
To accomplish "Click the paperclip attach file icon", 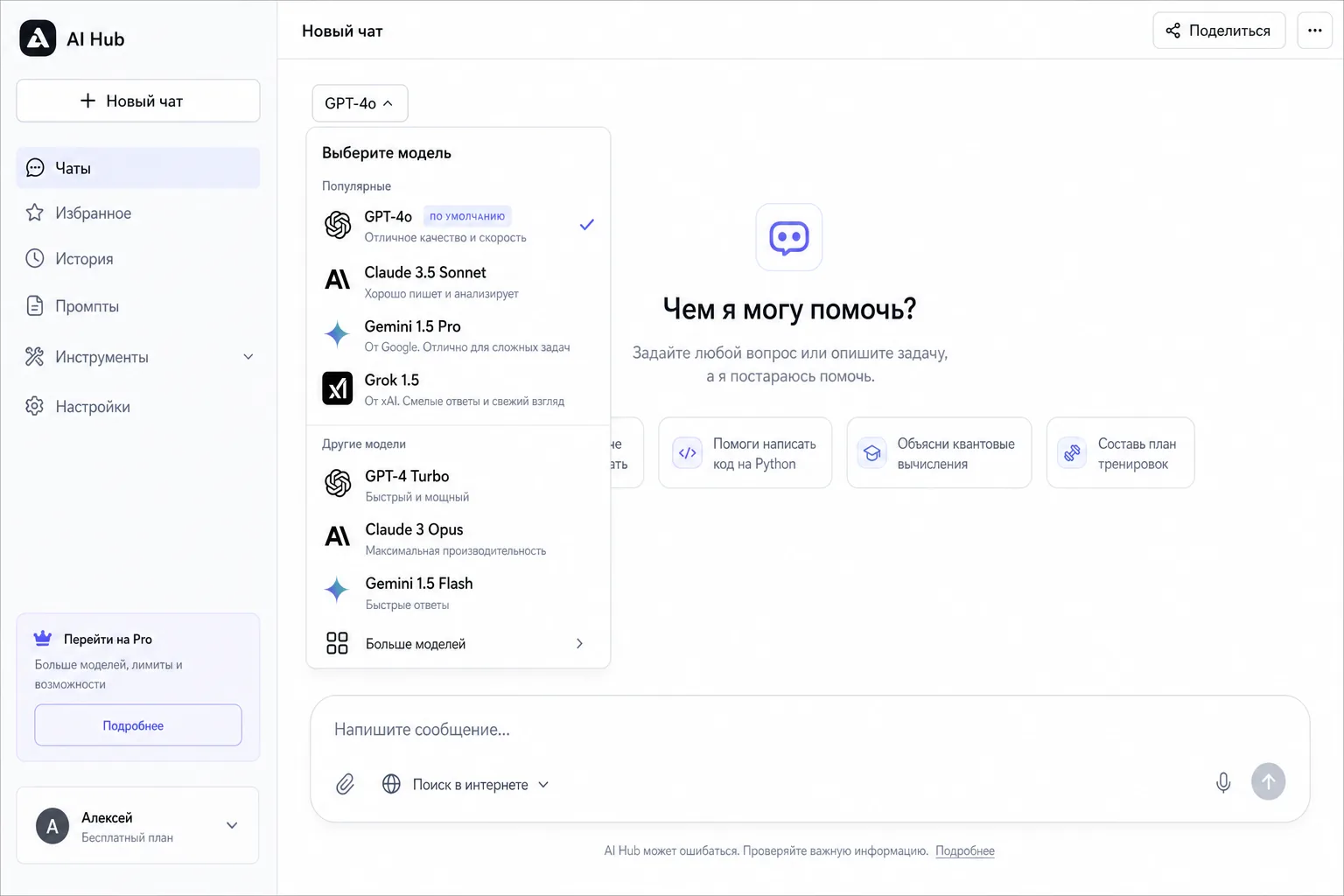I will pyautogui.click(x=346, y=784).
